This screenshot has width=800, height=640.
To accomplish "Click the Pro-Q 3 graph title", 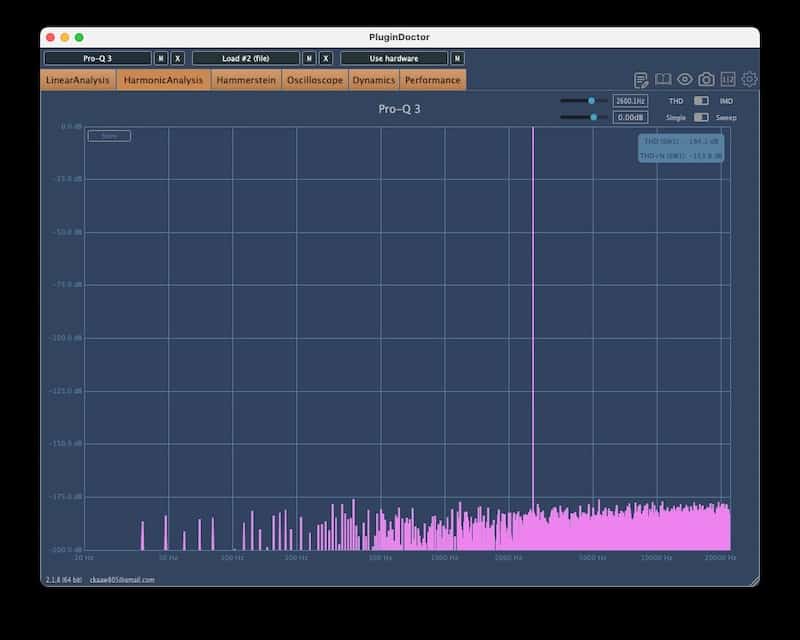I will (399, 109).
